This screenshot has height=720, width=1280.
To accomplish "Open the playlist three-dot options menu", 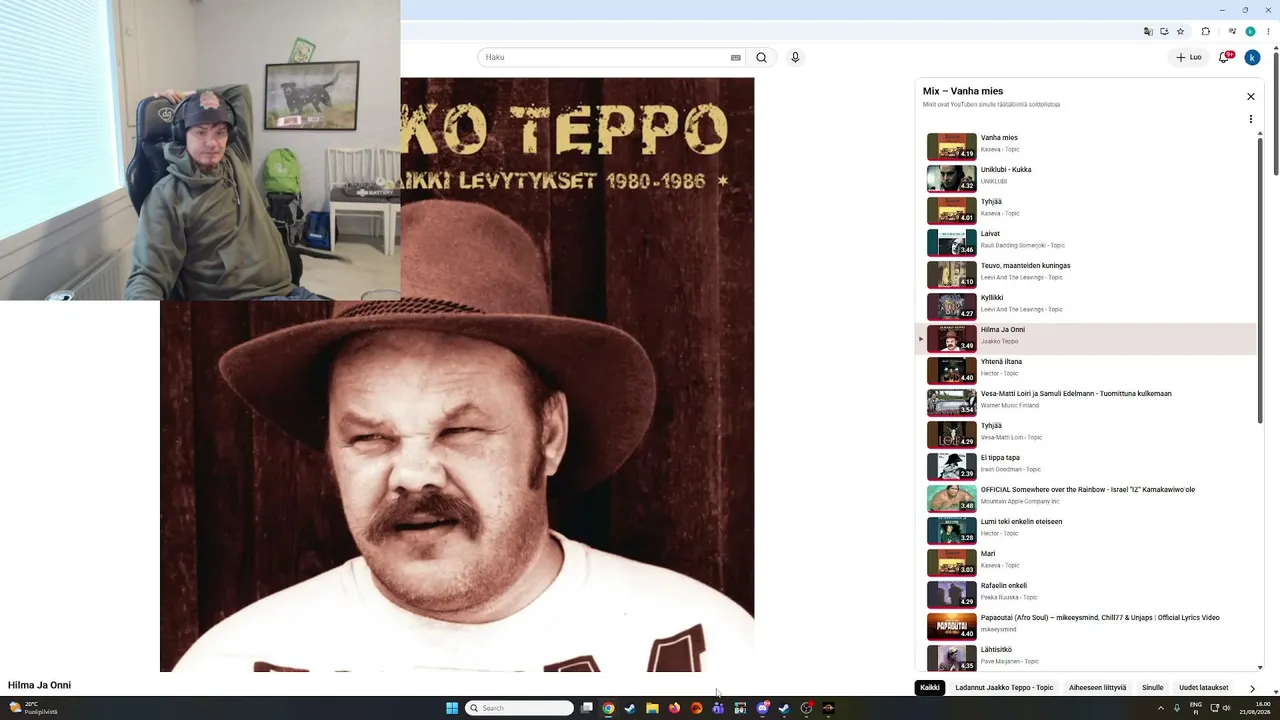I will click(1250, 119).
